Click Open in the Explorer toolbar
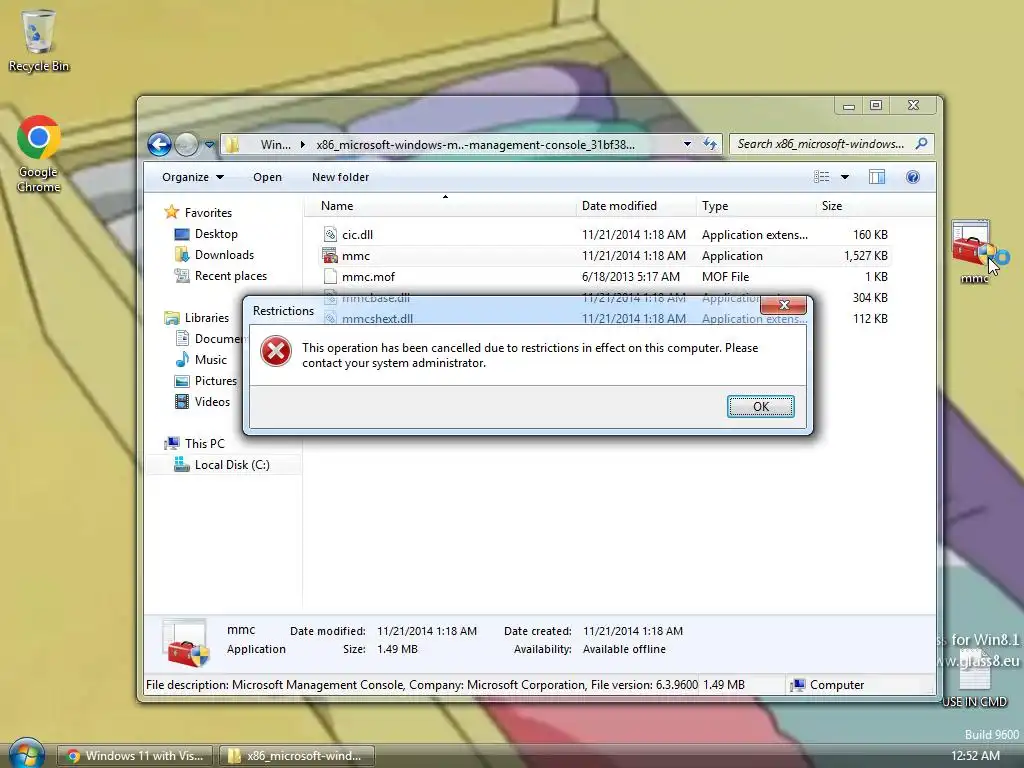 click(267, 177)
